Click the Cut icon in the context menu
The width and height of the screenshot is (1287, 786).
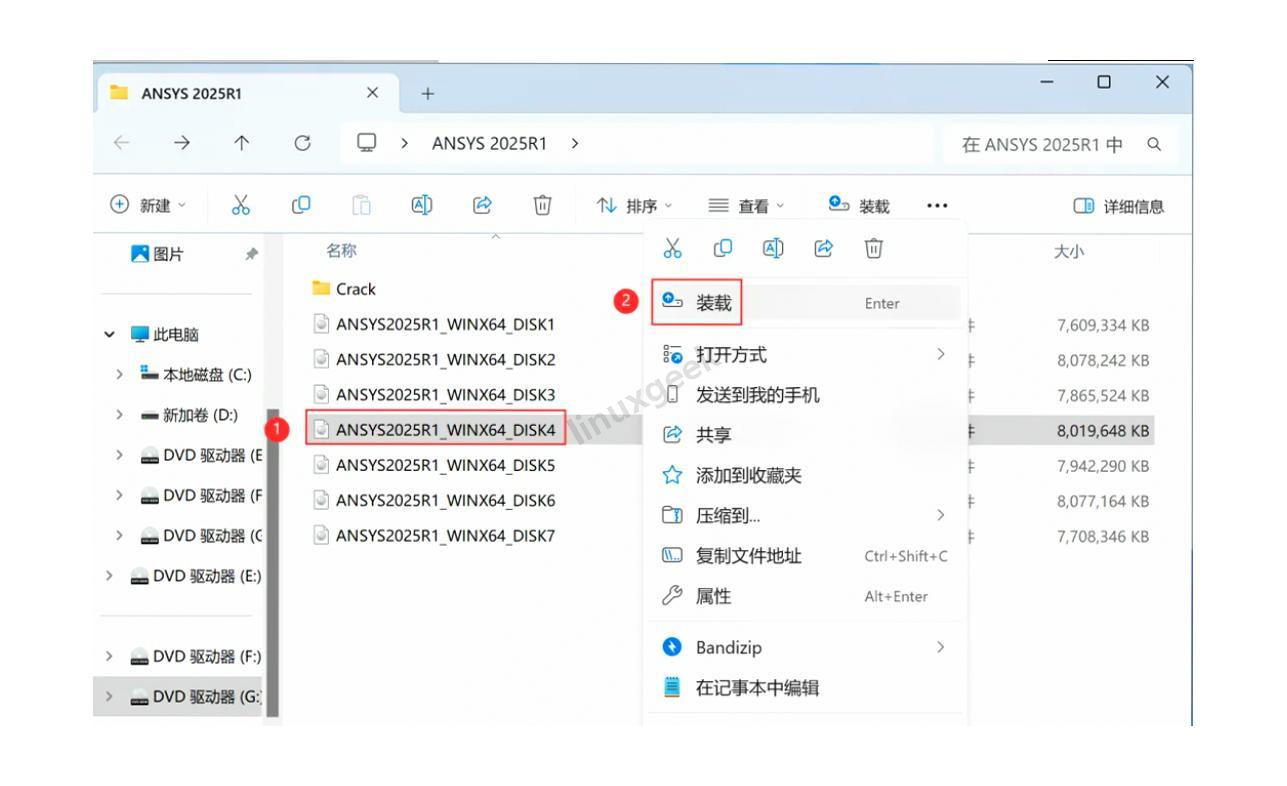point(673,248)
